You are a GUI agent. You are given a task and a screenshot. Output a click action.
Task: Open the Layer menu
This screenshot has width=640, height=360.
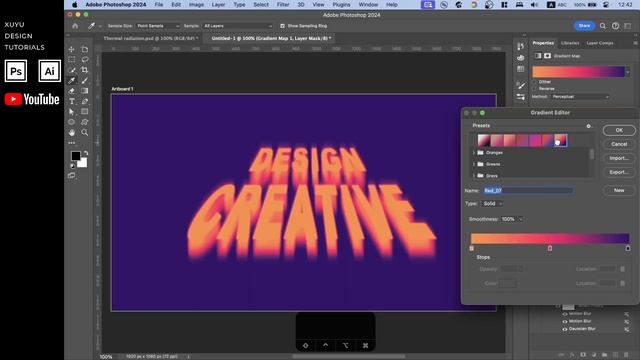[x=218, y=4]
